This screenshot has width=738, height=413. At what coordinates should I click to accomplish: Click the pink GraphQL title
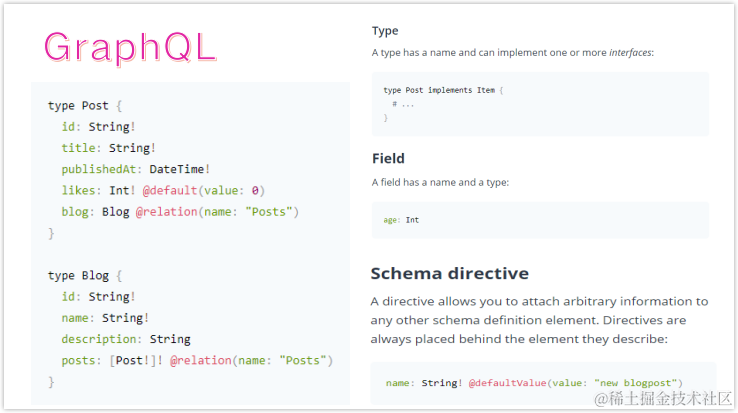[x=130, y=49]
